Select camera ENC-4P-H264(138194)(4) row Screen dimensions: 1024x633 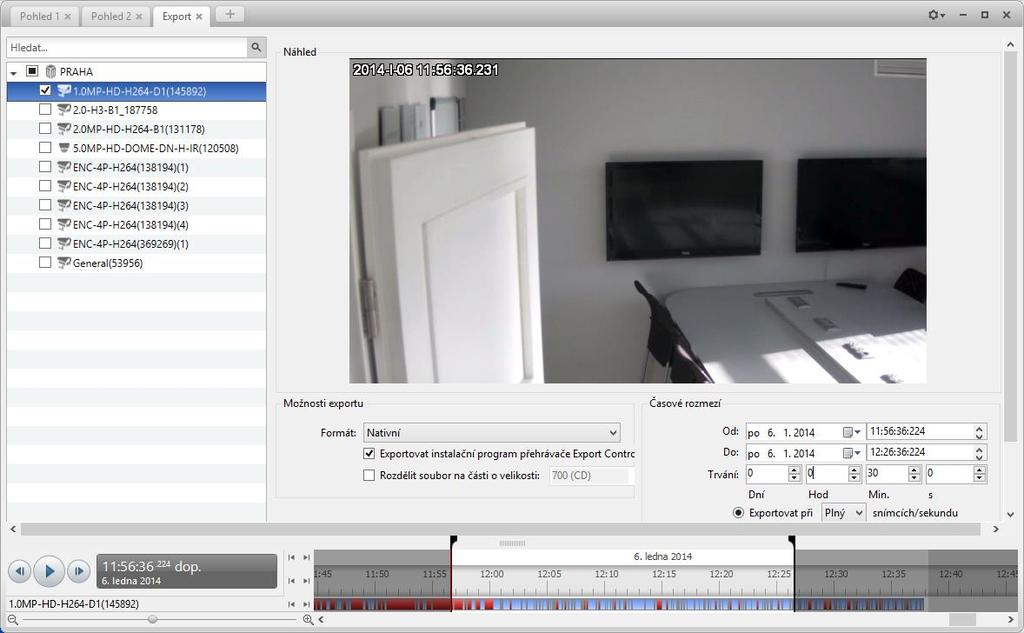[x=136, y=224]
